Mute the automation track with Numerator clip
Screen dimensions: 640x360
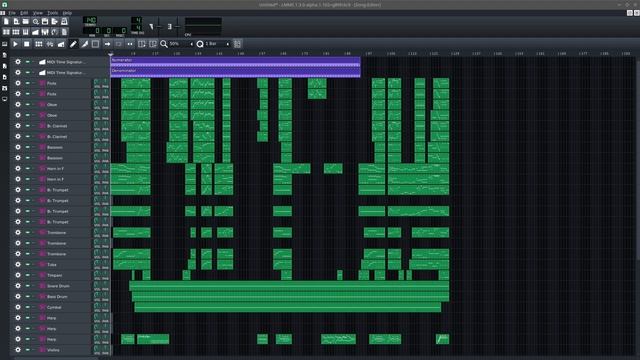(x=27, y=62)
